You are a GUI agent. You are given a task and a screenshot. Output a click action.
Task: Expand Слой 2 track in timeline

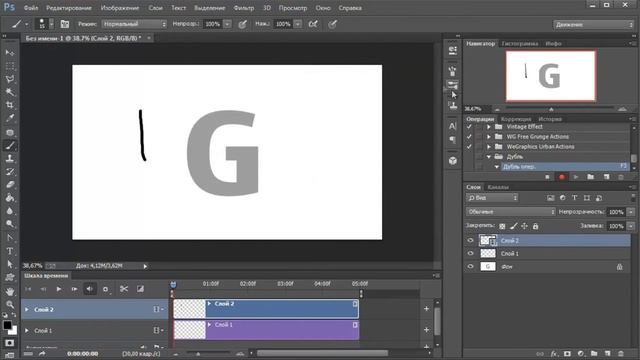pos(27,310)
